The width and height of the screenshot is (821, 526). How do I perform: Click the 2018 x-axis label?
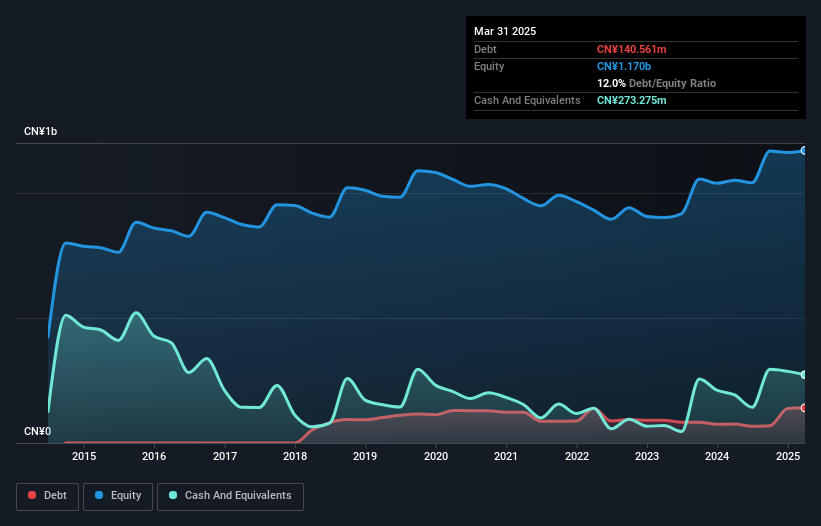(x=295, y=456)
